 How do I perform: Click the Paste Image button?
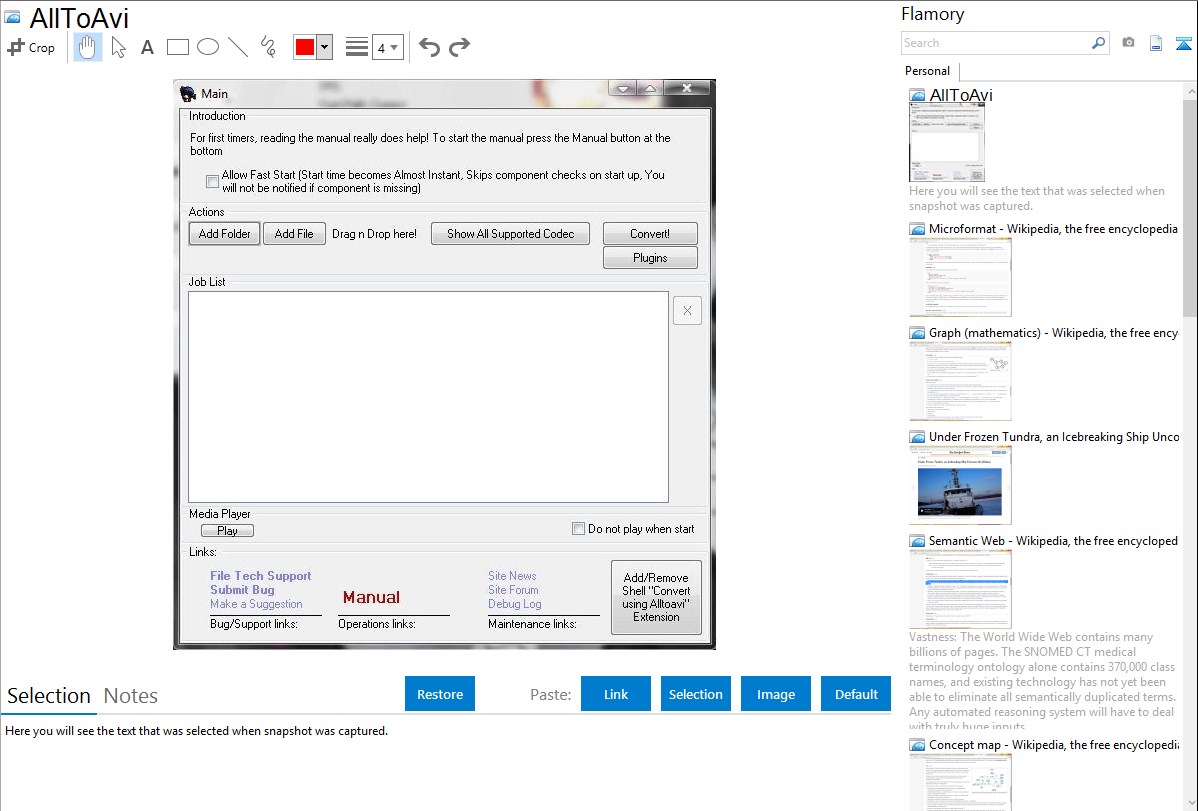coord(775,694)
